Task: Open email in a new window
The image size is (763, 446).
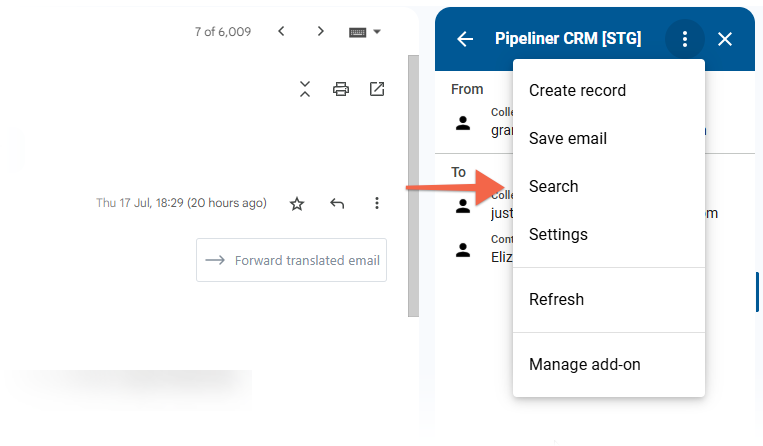Action: (377, 89)
